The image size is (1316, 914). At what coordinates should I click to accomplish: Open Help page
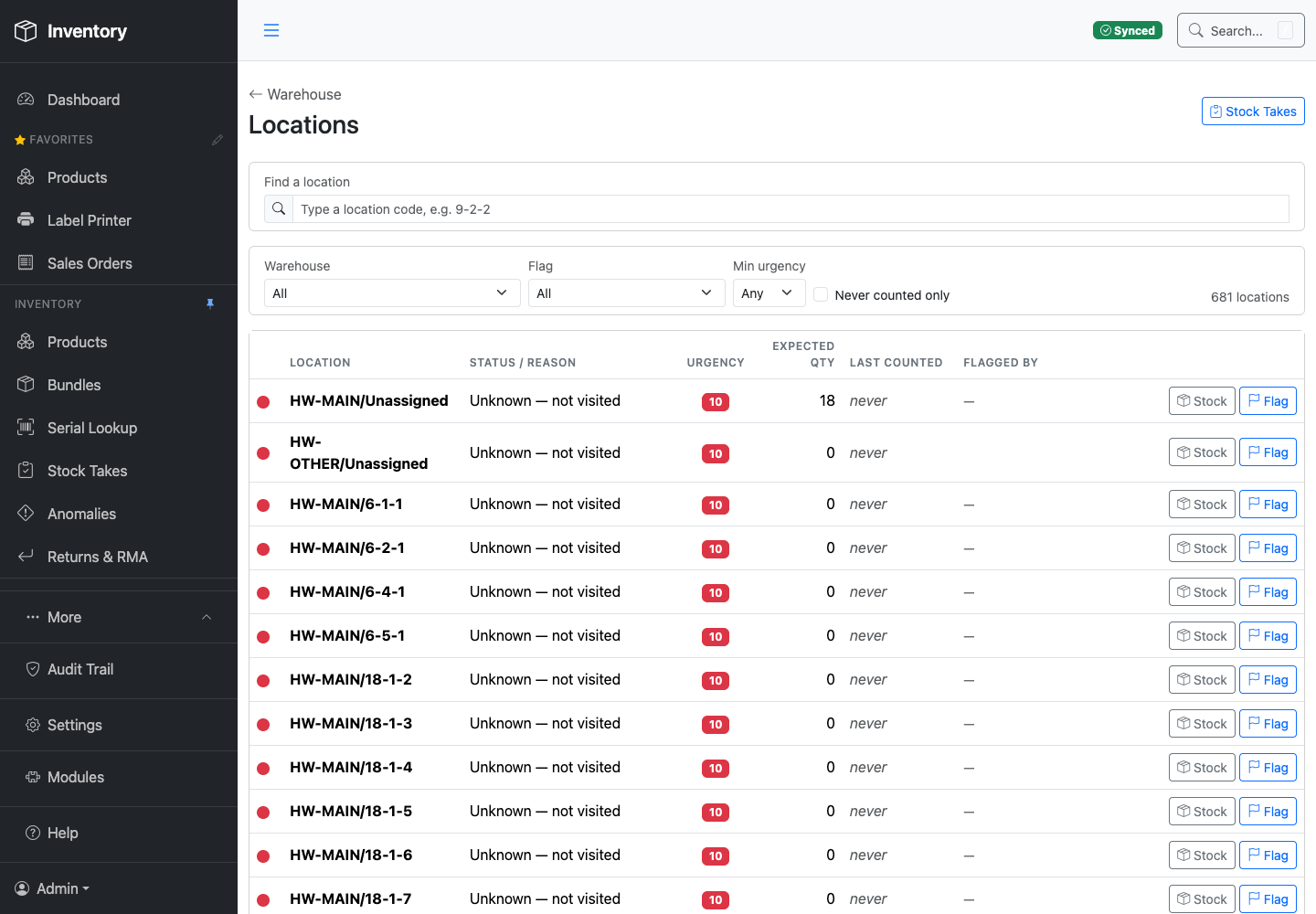119,833
